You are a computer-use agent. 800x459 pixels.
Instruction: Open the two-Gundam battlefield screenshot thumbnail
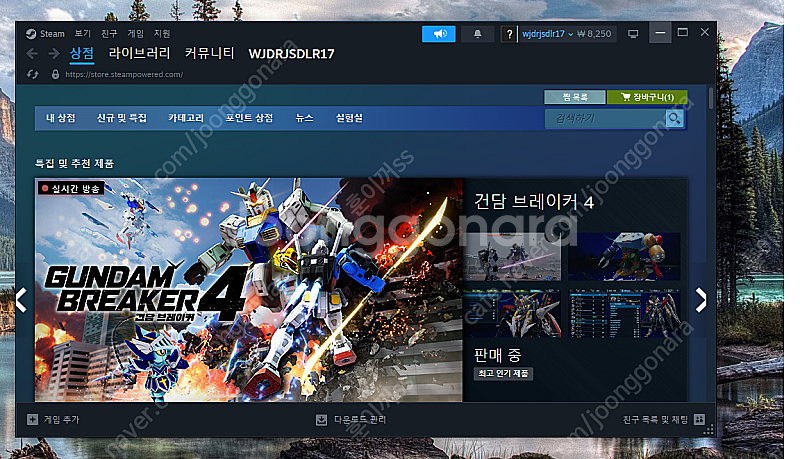pyautogui.click(x=512, y=257)
